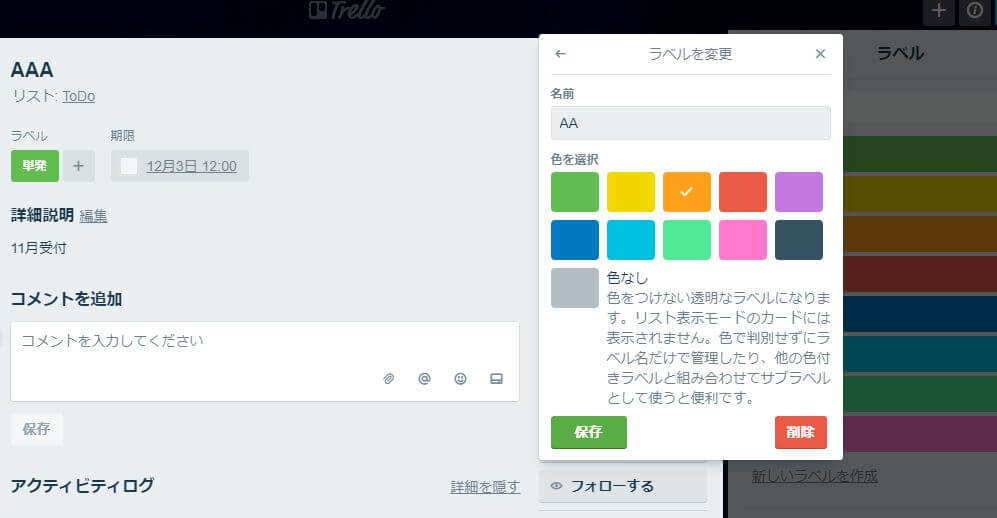The image size is (997, 518).
Task: Select the 色なし gray swatch
Action: pos(574,288)
